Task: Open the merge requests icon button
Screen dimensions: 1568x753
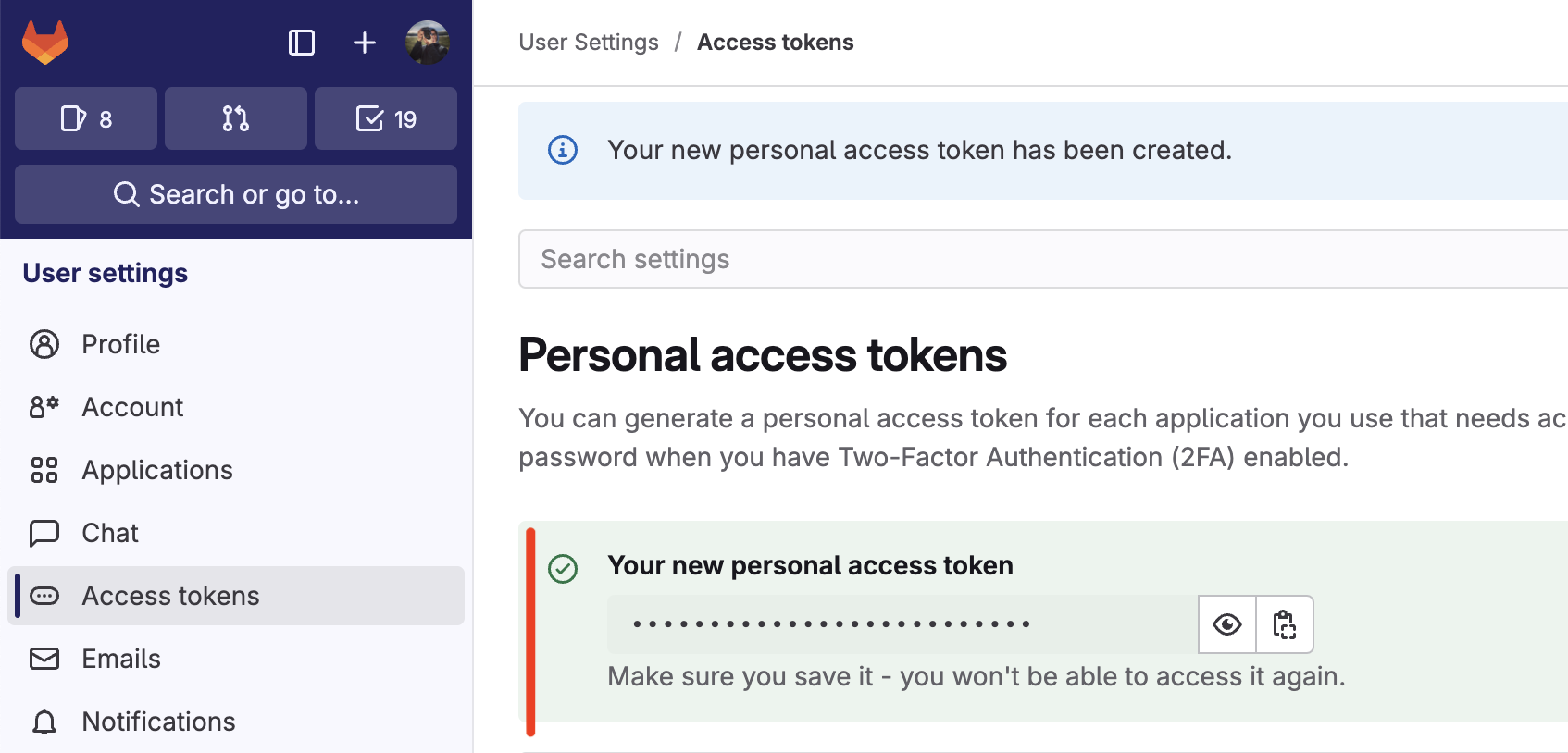Action: (236, 118)
